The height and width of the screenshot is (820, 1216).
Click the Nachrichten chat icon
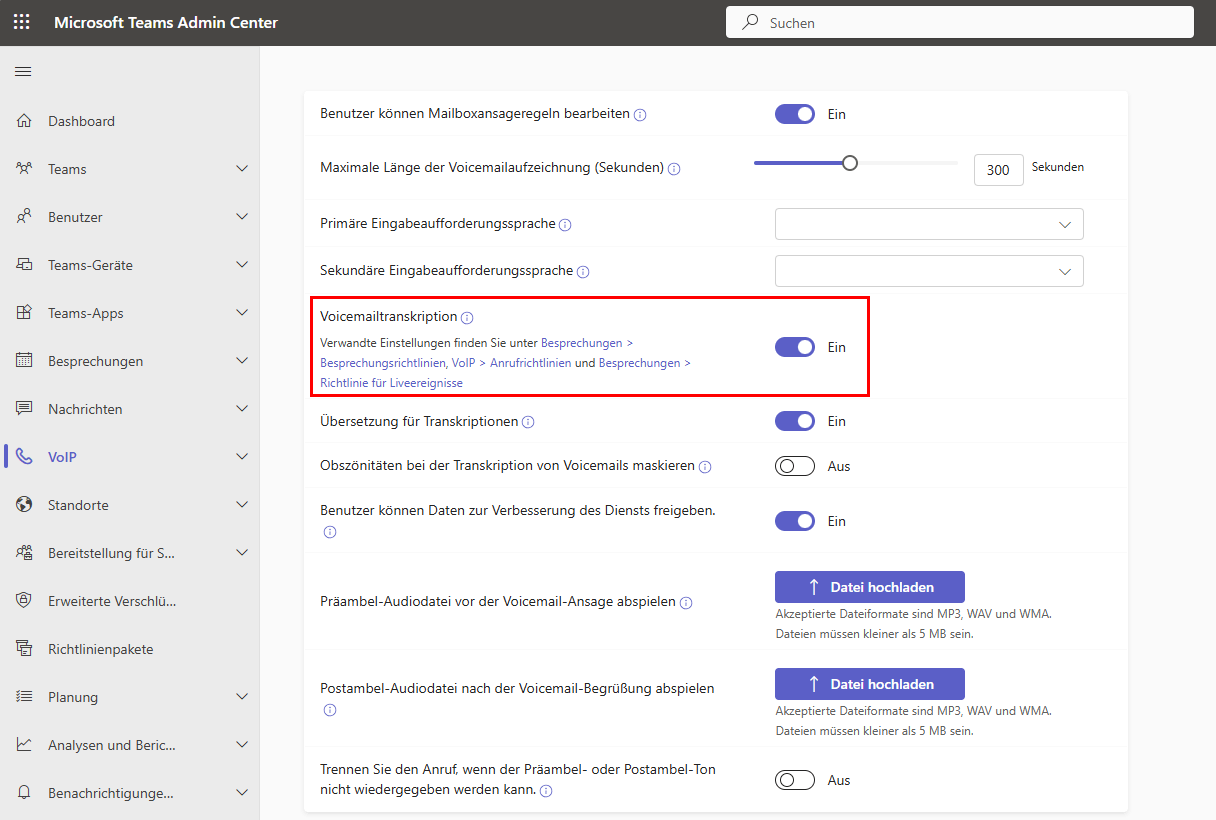click(x=25, y=409)
